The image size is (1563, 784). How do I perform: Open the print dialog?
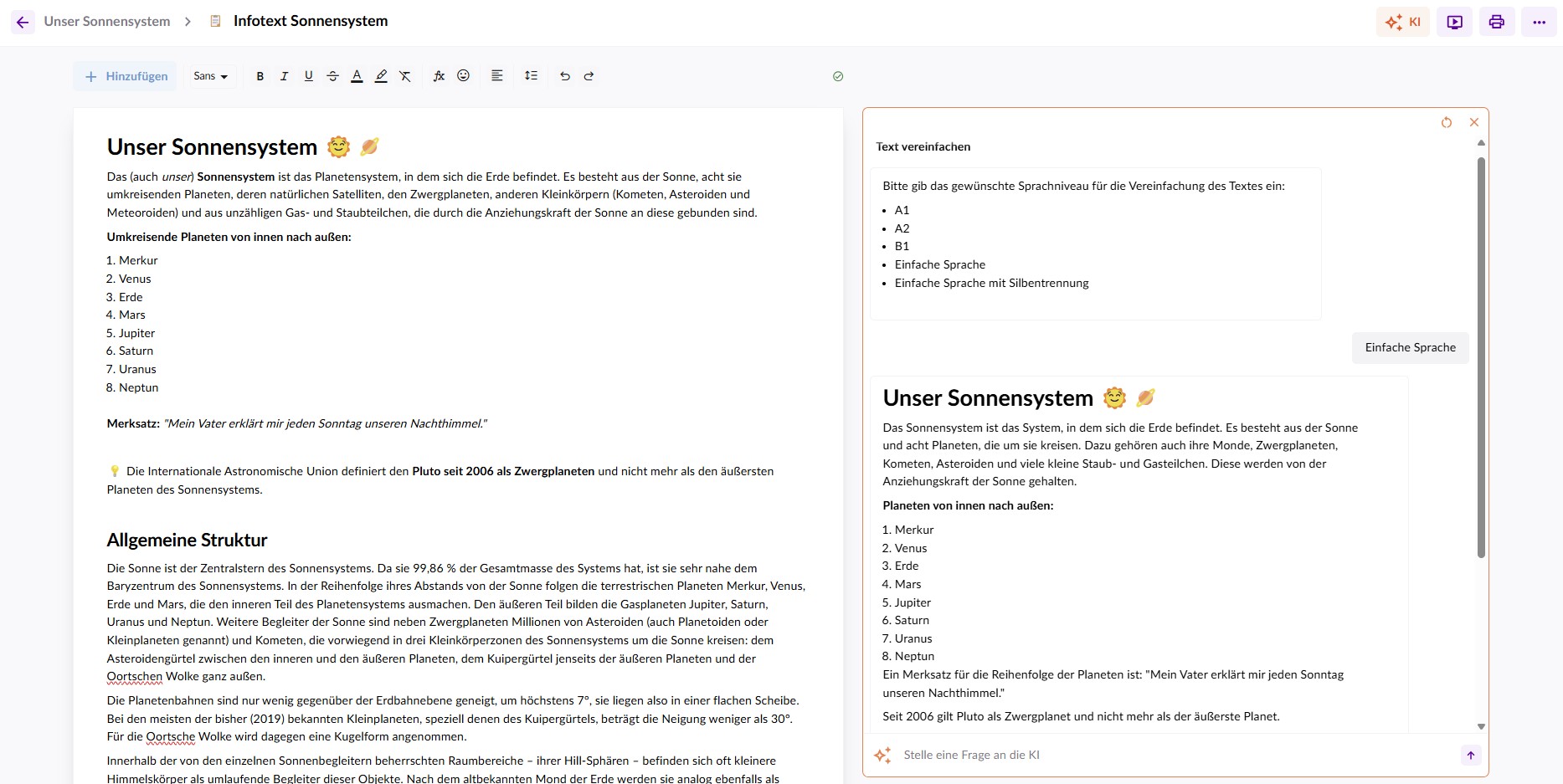pos(1496,22)
